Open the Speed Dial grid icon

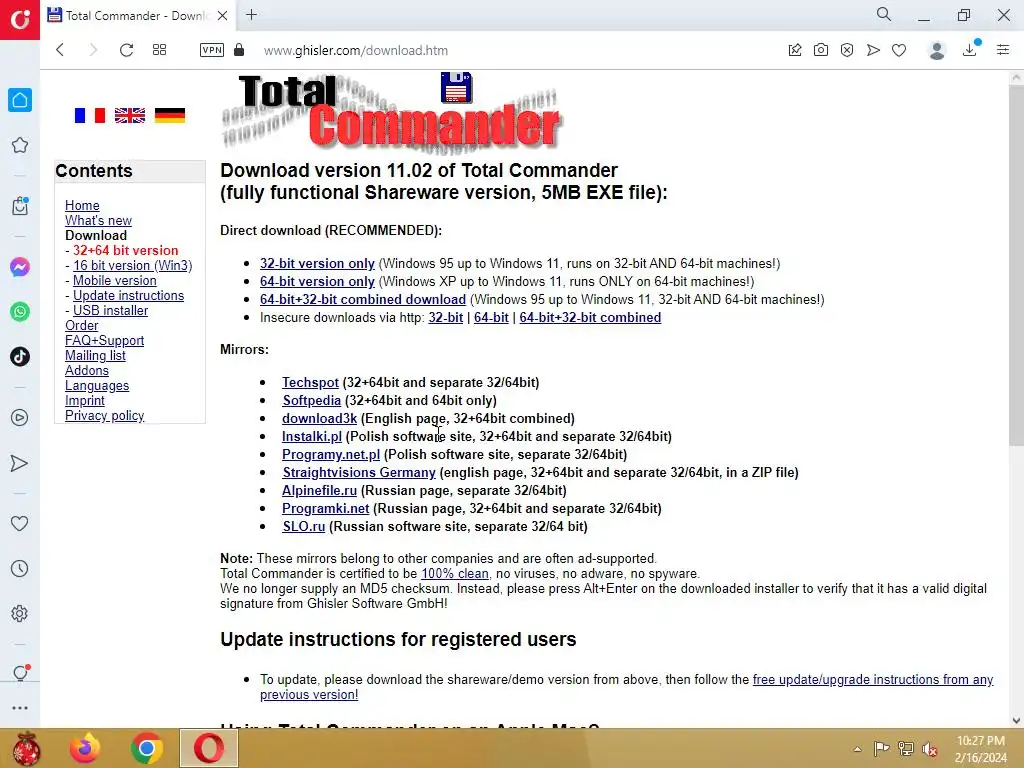[x=159, y=50]
